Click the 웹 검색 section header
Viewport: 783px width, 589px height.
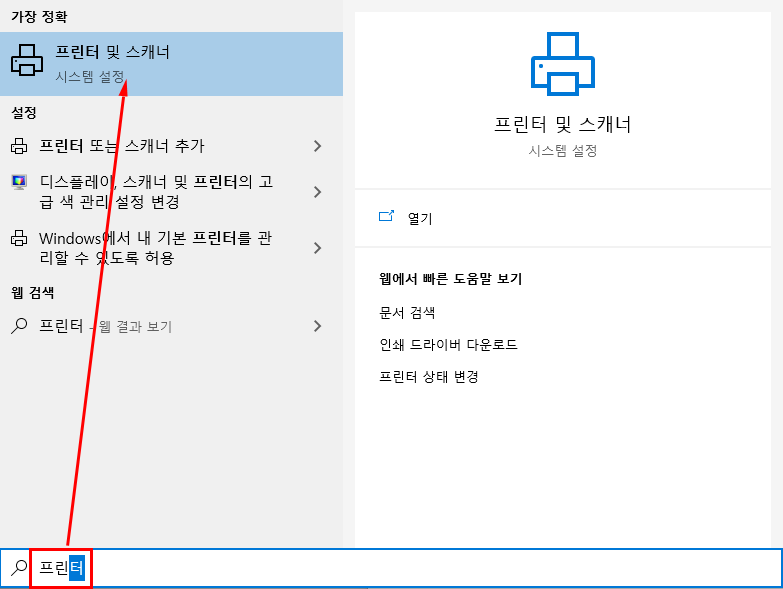pyautogui.click(x=32, y=293)
